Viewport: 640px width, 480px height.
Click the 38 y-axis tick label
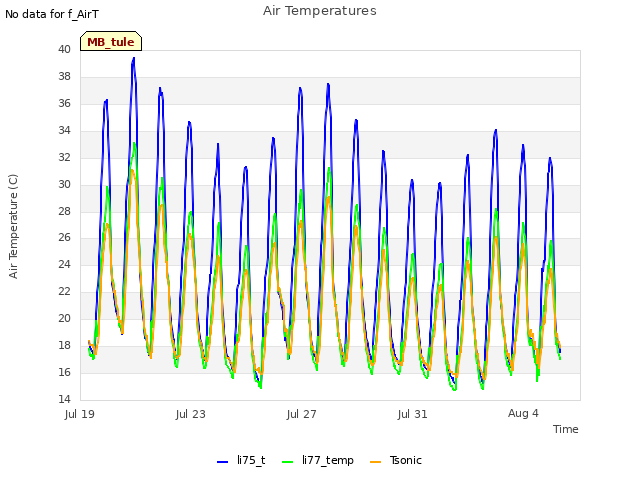[x=64, y=76]
